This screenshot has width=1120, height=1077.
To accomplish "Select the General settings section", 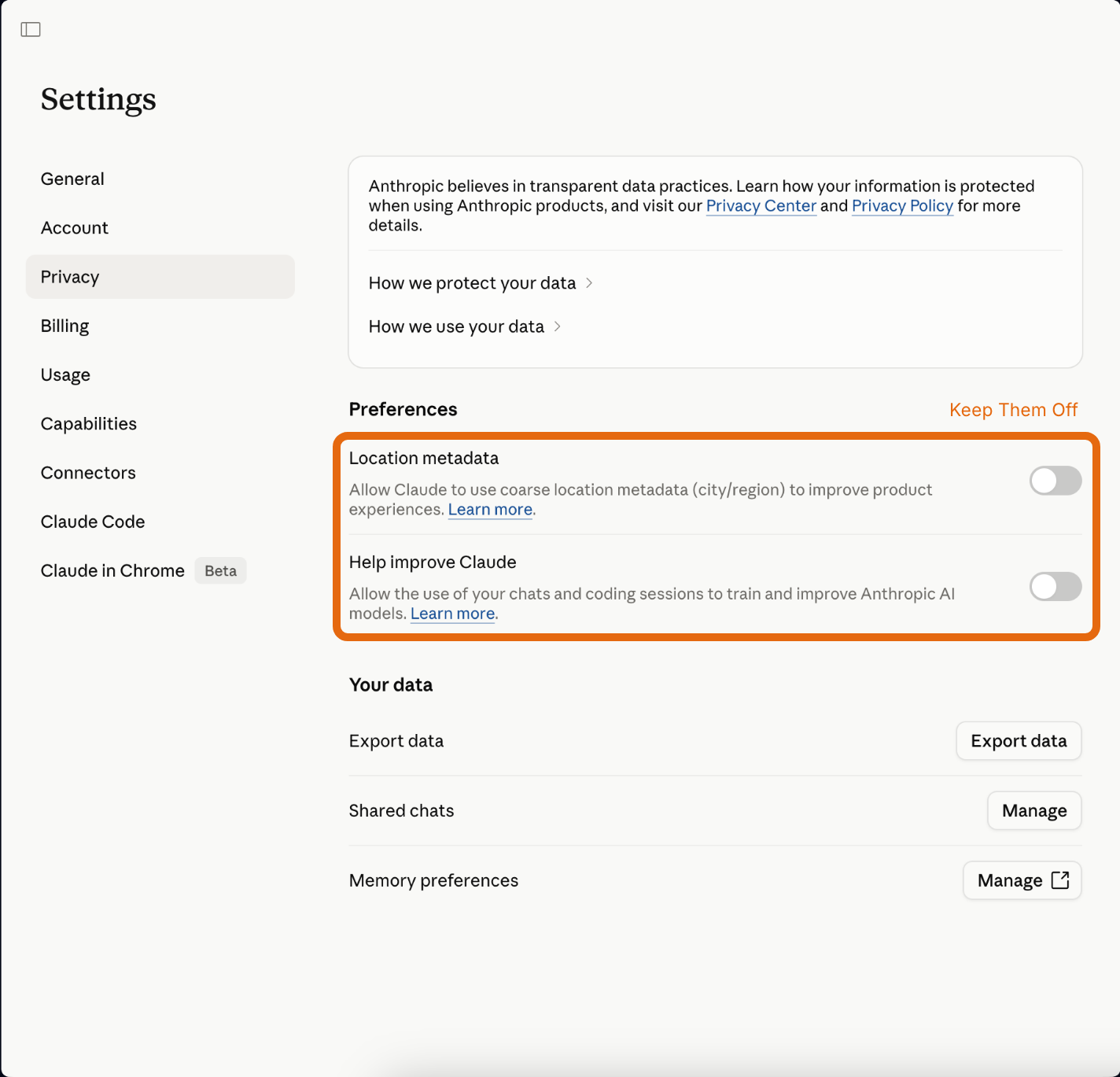I will [x=72, y=179].
